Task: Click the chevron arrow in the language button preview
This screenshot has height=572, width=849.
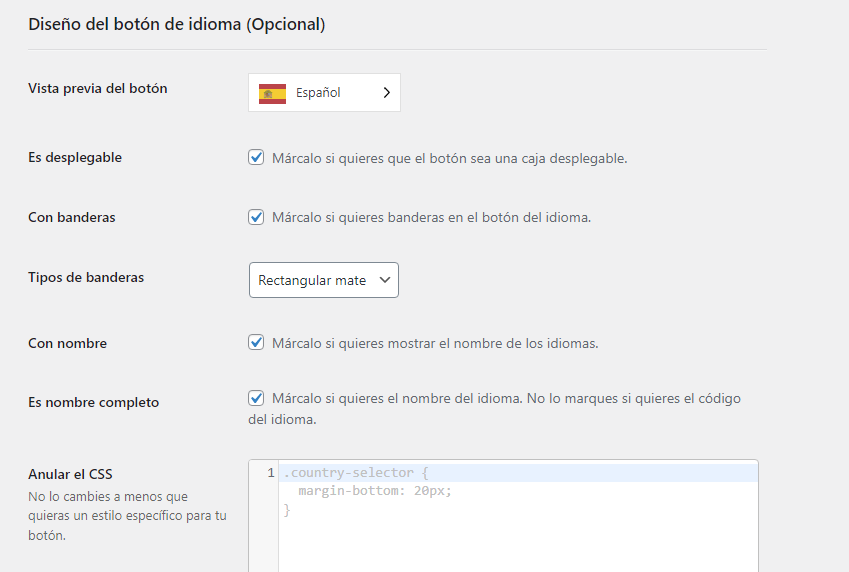Action: coord(387,93)
